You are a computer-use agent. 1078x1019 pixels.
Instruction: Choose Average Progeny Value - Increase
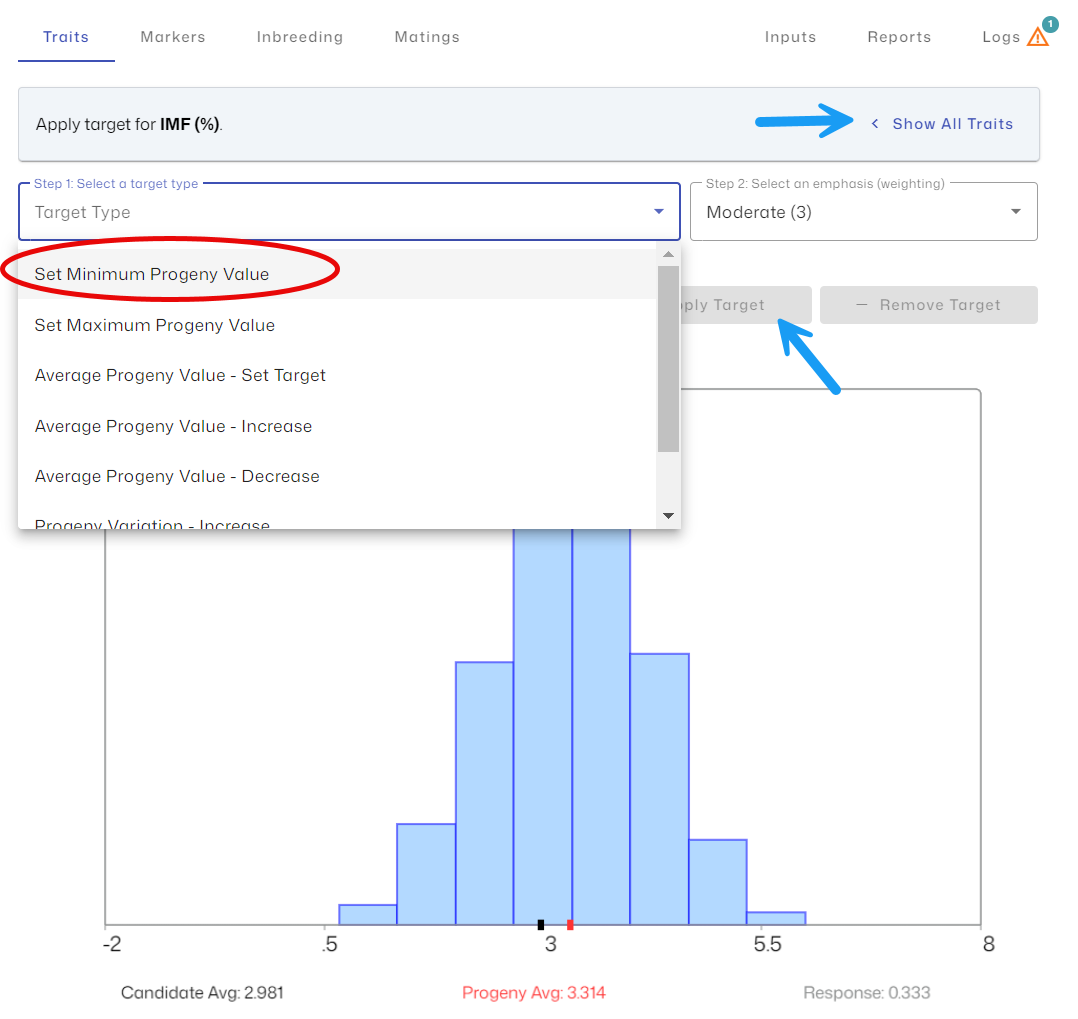(x=173, y=426)
